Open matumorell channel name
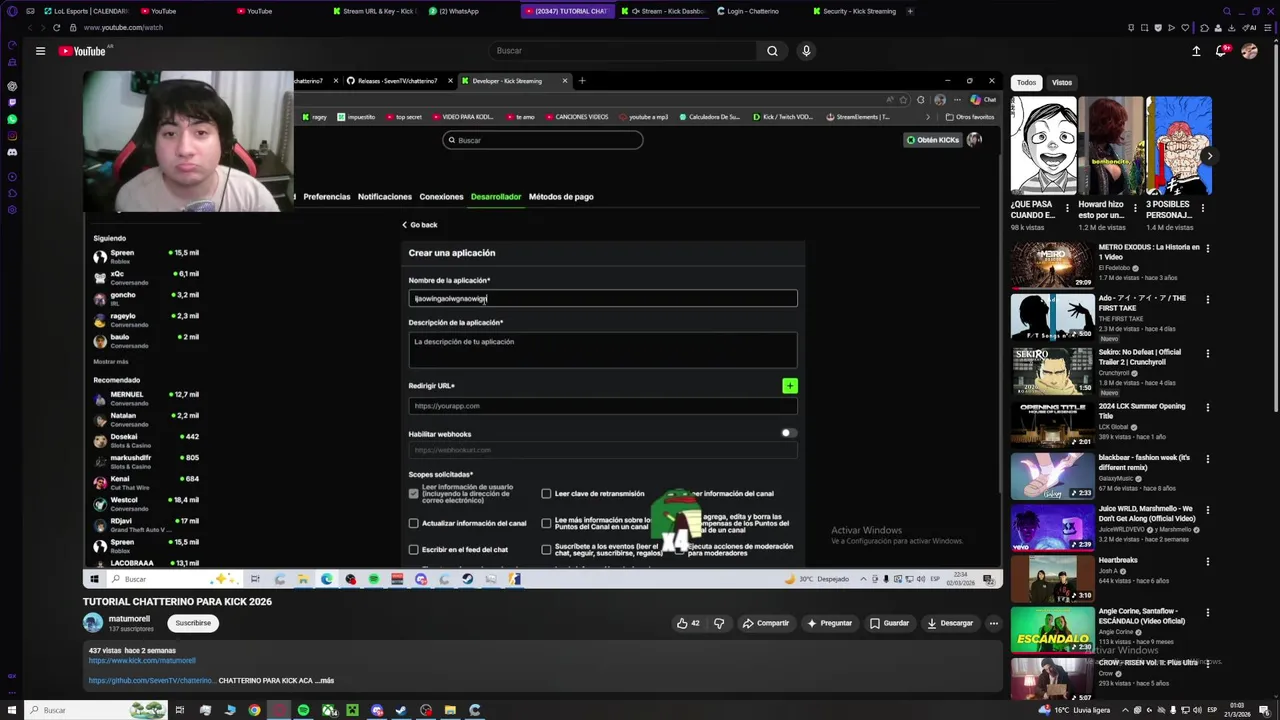The width and height of the screenshot is (1280, 720). click(x=129, y=618)
